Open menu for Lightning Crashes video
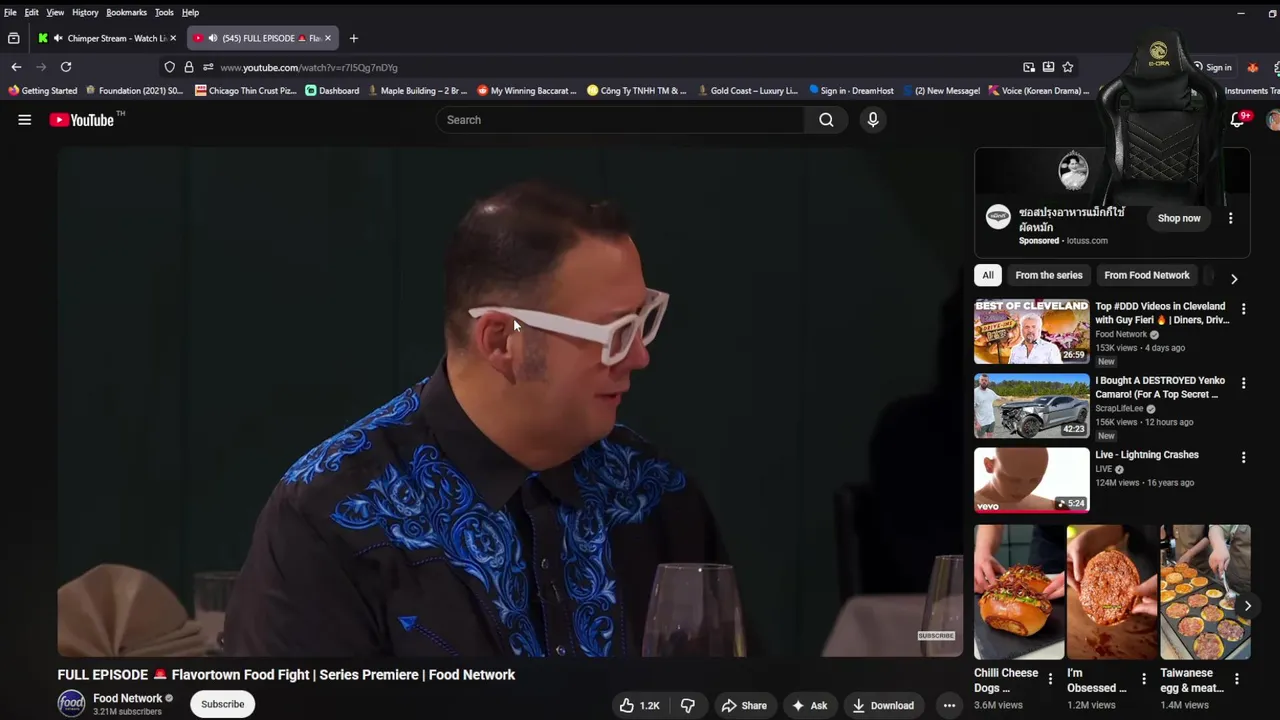This screenshot has height=720, width=1280. [x=1243, y=457]
